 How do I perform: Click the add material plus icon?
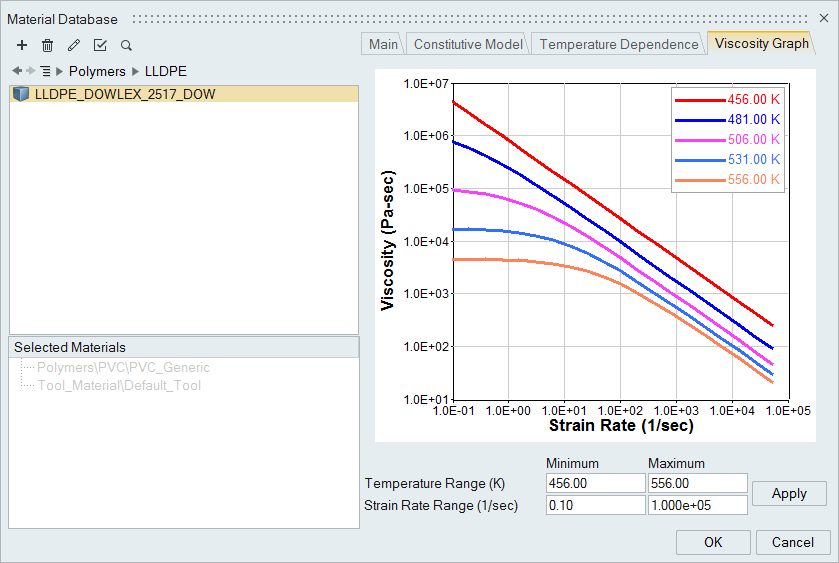pyautogui.click(x=22, y=45)
